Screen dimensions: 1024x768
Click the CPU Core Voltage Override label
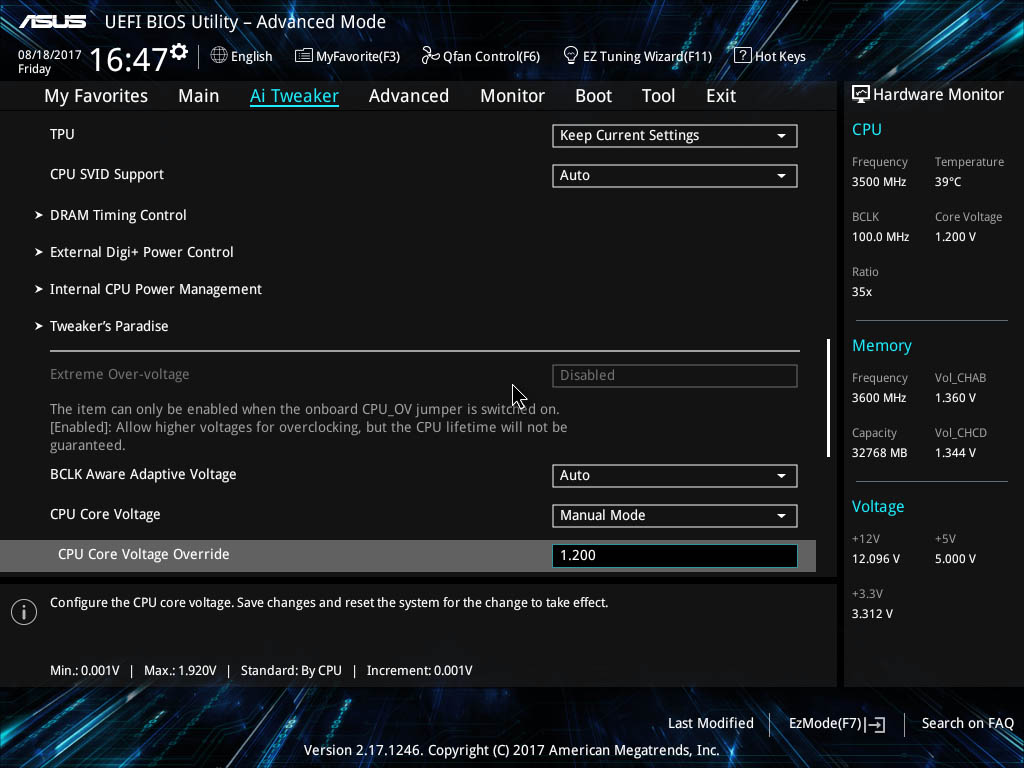point(144,554)
